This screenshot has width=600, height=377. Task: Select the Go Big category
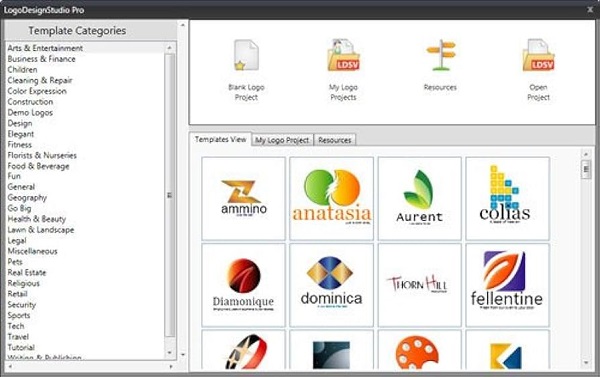pyautogui.click(x=19, y=208)
